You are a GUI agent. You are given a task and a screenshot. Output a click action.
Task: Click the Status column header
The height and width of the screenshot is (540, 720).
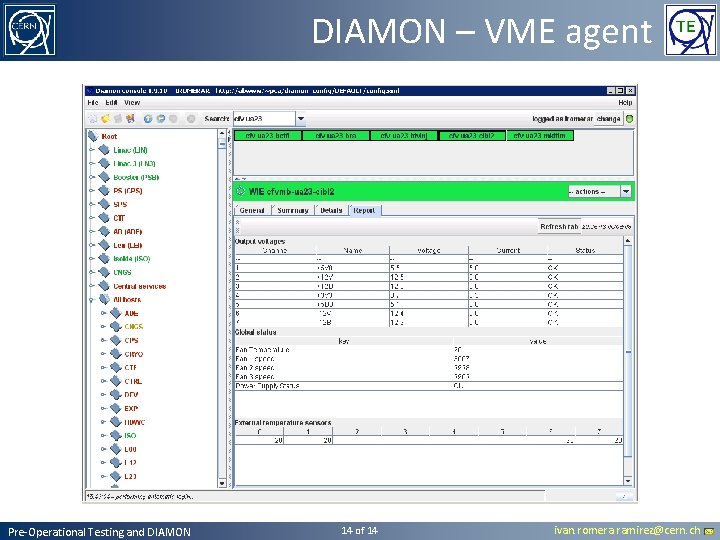coord(585,250)
